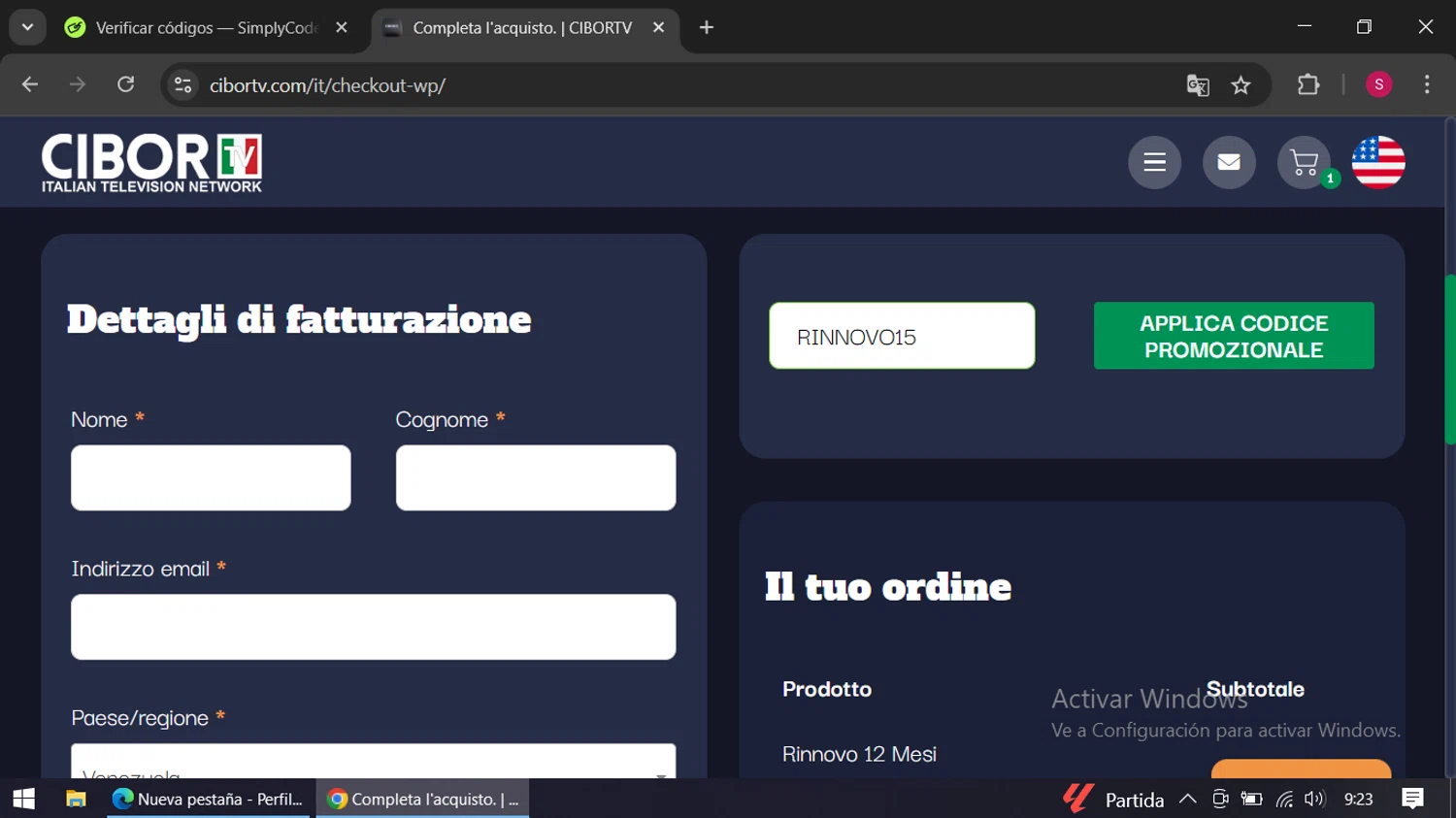Open the hamburger menu icon
Viewport: 1456px width, 818px height.
1154,162
